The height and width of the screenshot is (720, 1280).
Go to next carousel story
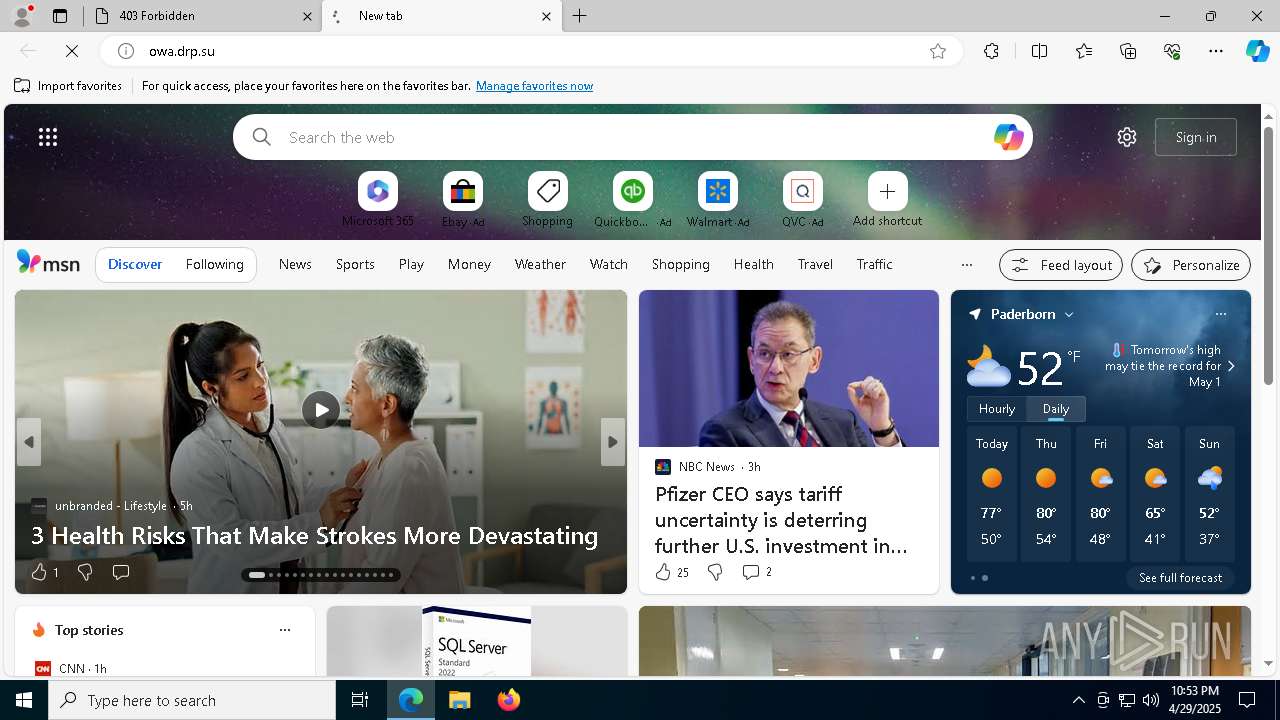613,442
